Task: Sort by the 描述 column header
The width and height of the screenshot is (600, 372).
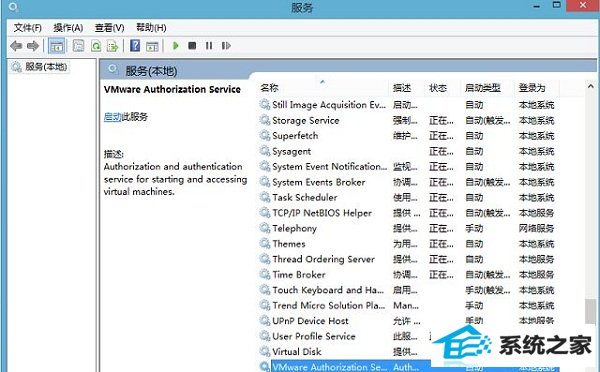Action: coord(402,88)
